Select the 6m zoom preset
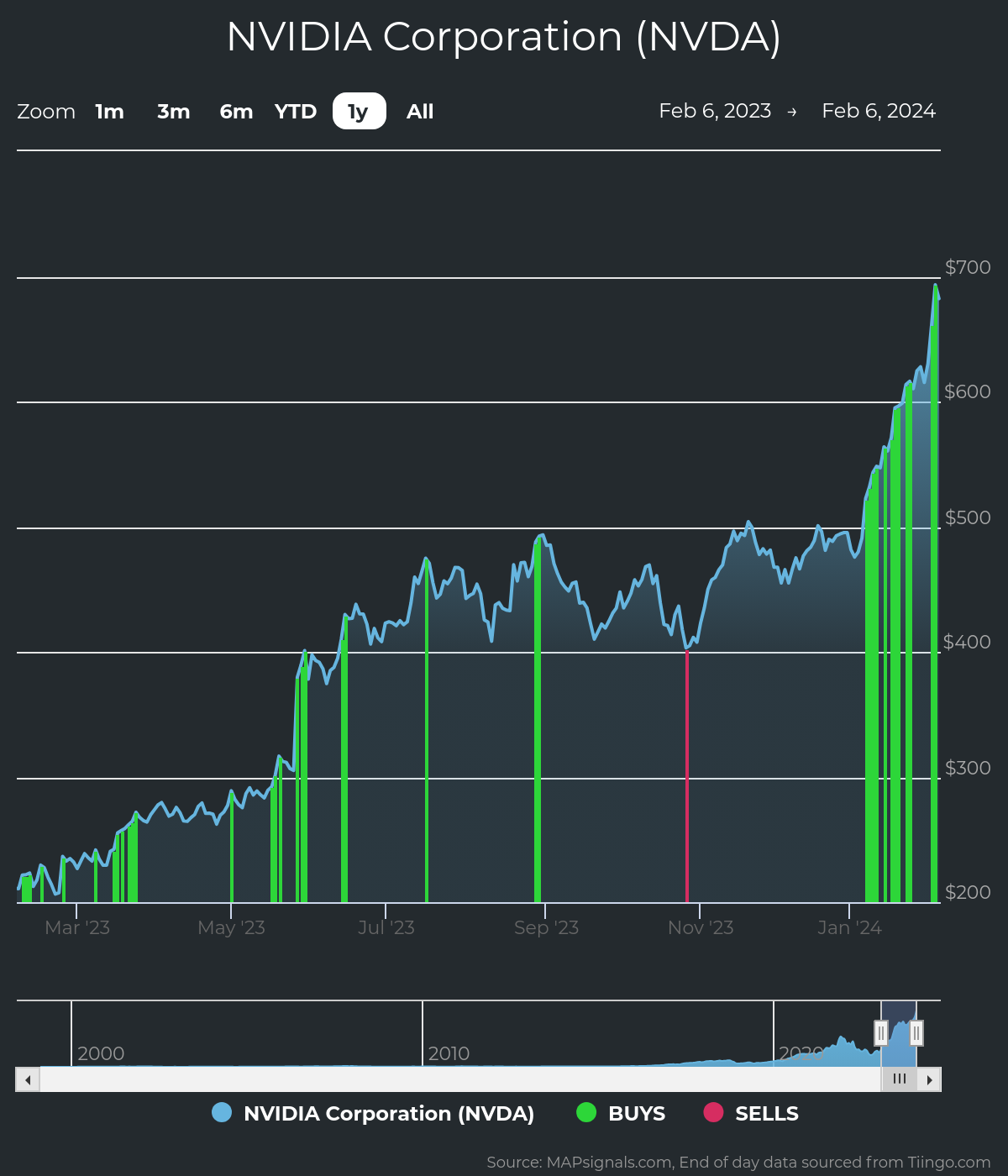The width and height of the screenshot is (1008, 1176). coord(236,111)
